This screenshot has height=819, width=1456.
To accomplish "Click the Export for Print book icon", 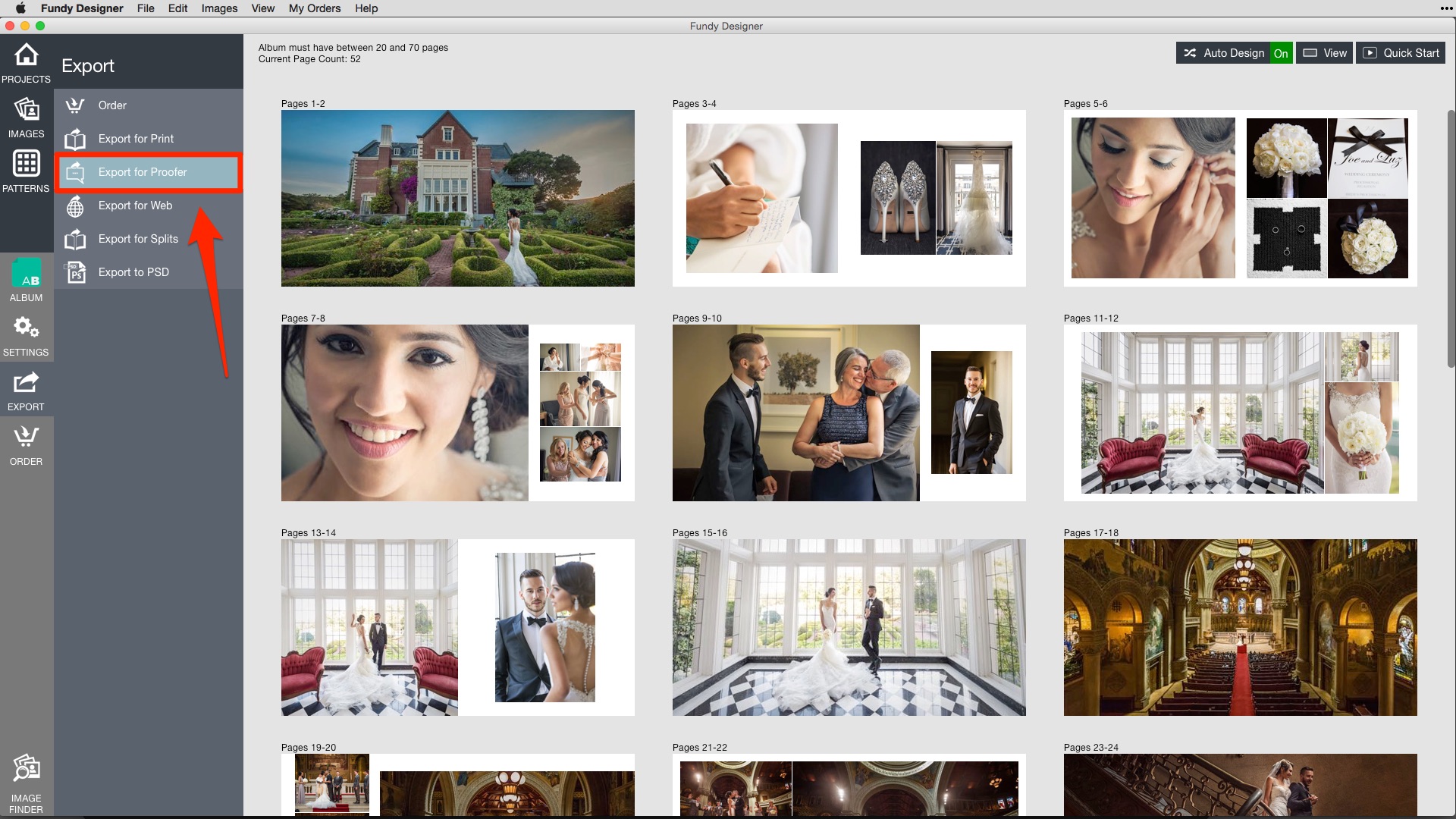I will click(74, 139).
